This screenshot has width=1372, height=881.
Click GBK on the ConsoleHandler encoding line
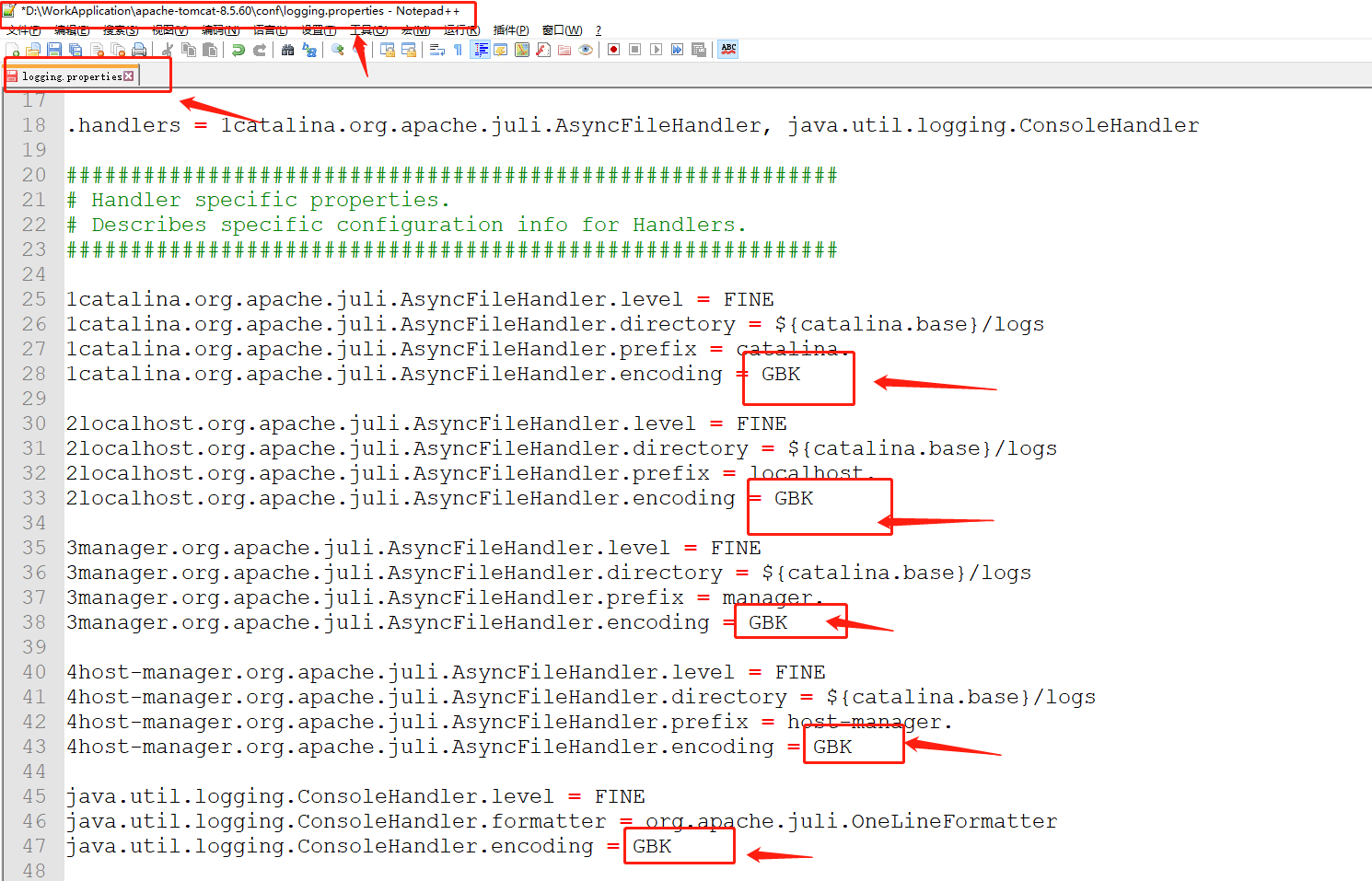click(652, 846)
